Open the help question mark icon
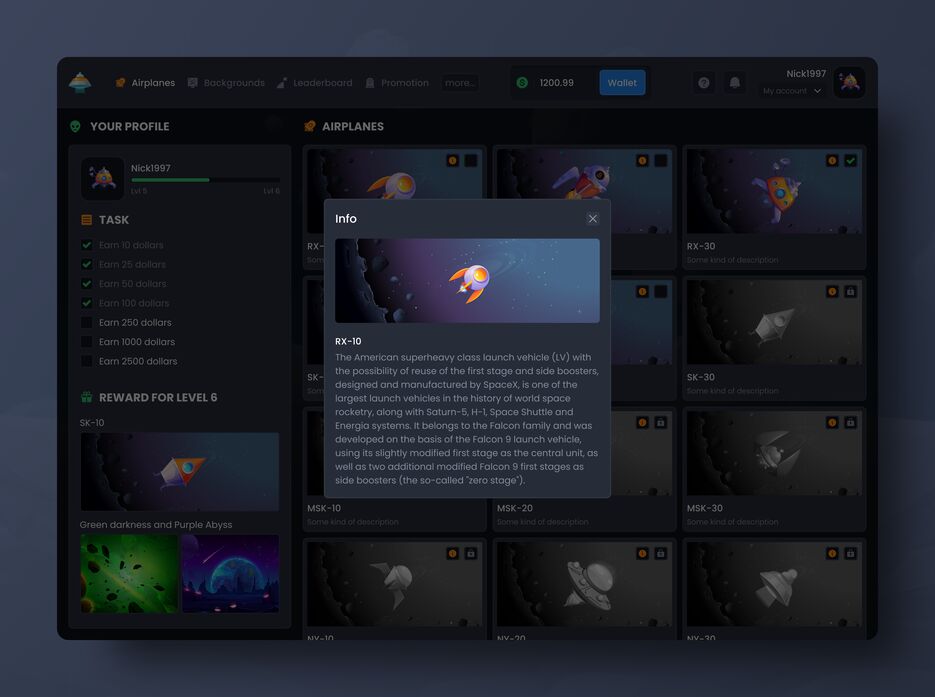The width and height of the screenshot is (935, 697). click(704, 83)
